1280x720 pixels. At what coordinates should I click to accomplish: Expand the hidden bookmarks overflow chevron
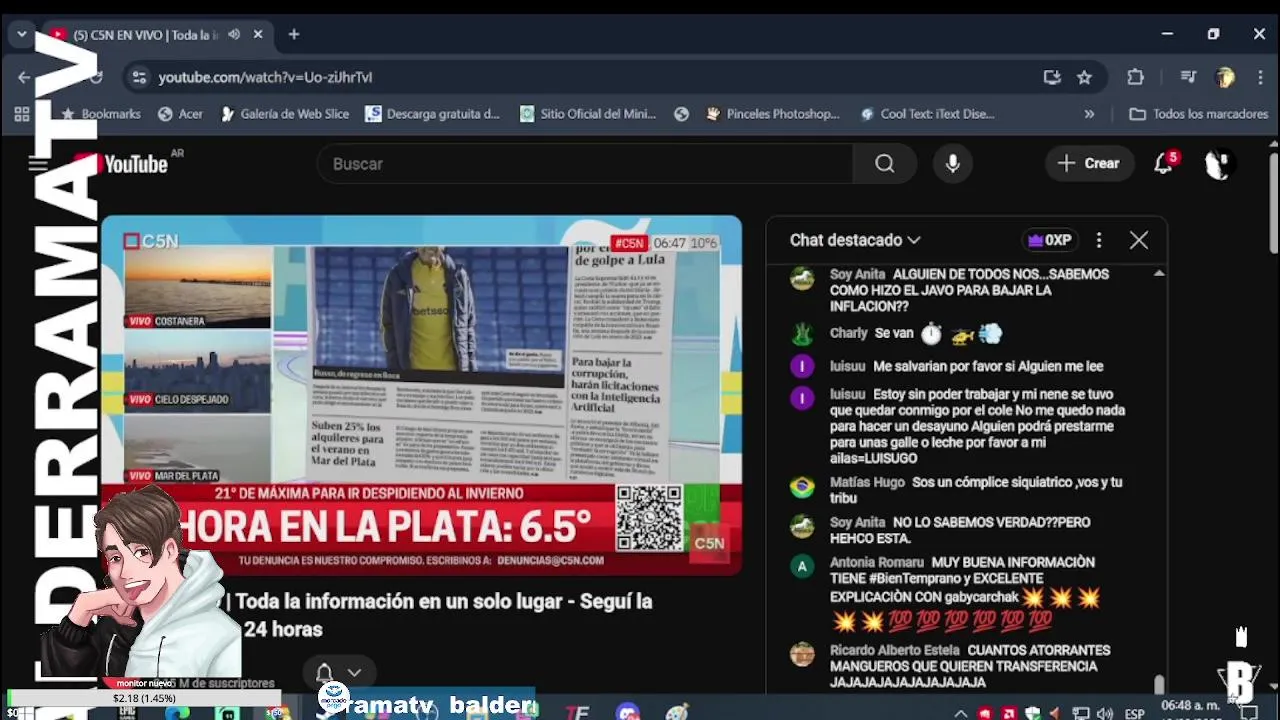(1089, 114)
